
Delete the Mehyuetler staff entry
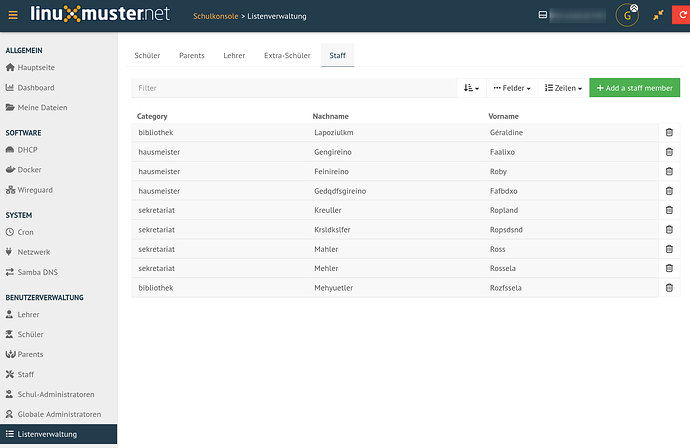[x=669, y=288]
